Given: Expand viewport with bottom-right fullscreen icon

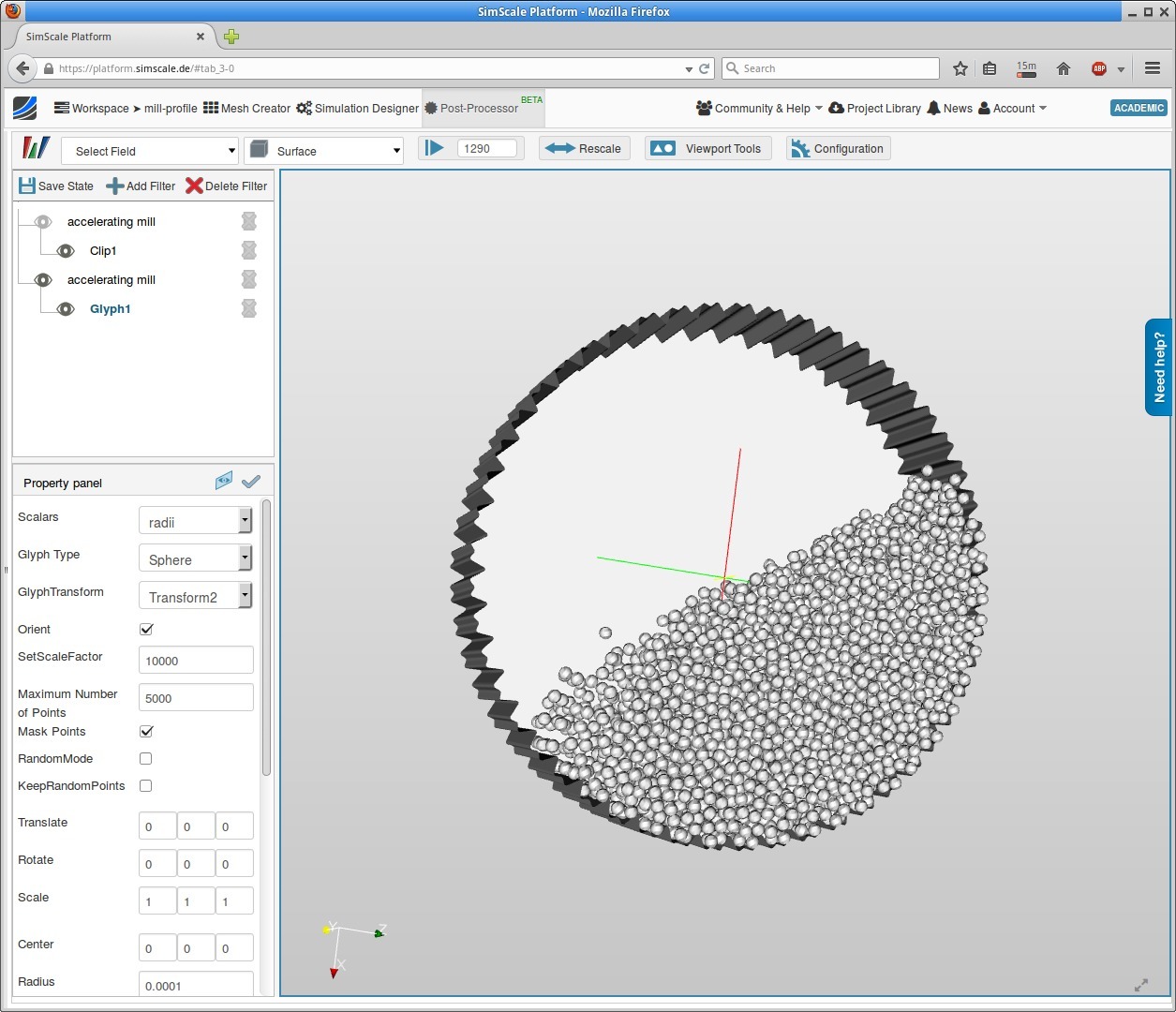Looking at the screenshot, I should pos(1140,985).
